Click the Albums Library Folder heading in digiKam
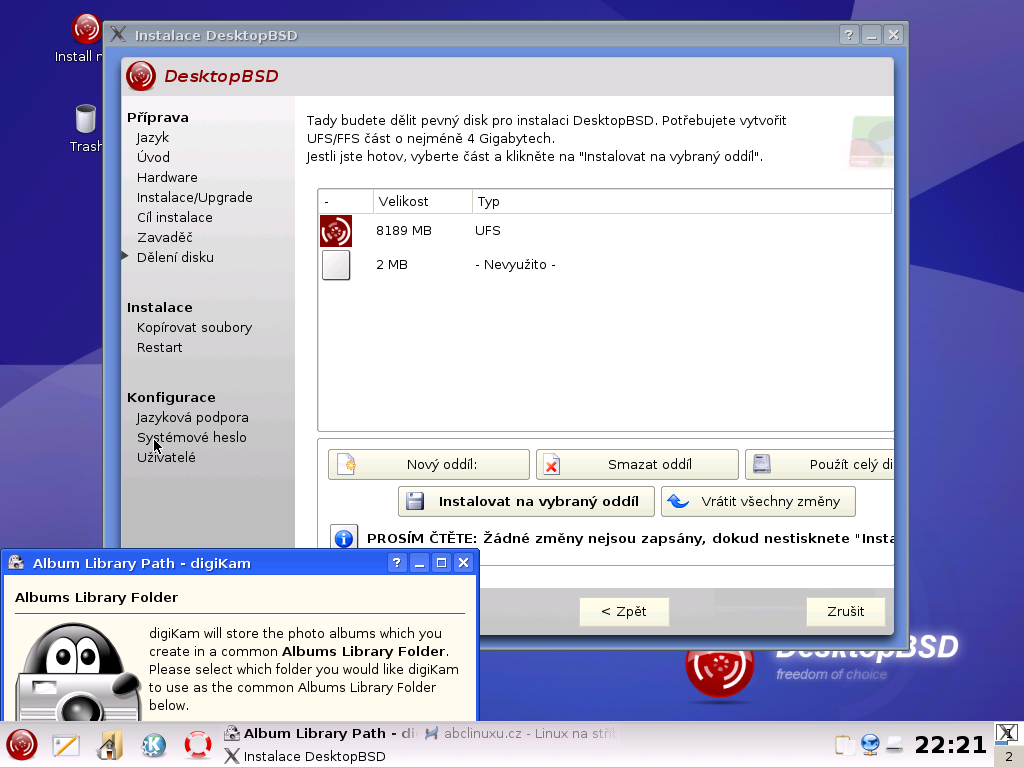The width and height of the screenshot is (1024, 768). (97, 597)
